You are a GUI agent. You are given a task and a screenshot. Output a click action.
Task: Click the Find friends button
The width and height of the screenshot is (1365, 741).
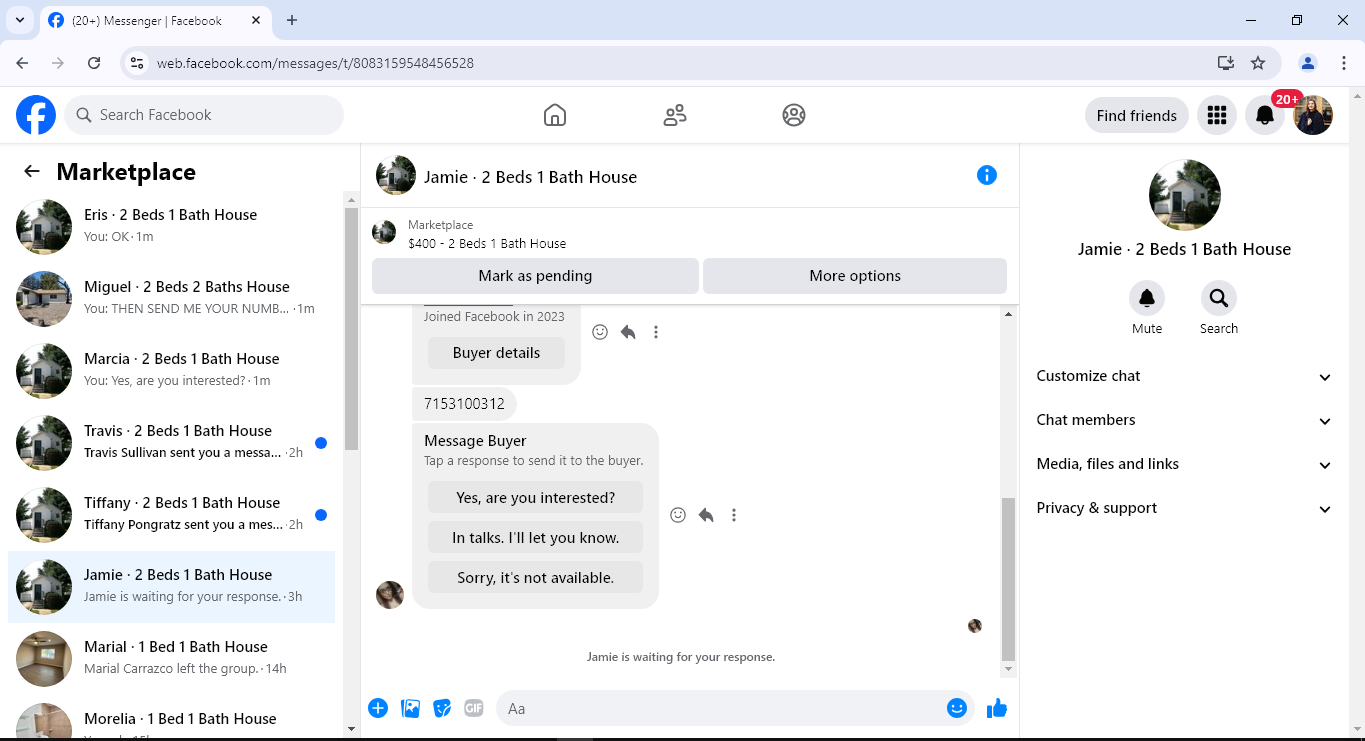pos(1137,115)
